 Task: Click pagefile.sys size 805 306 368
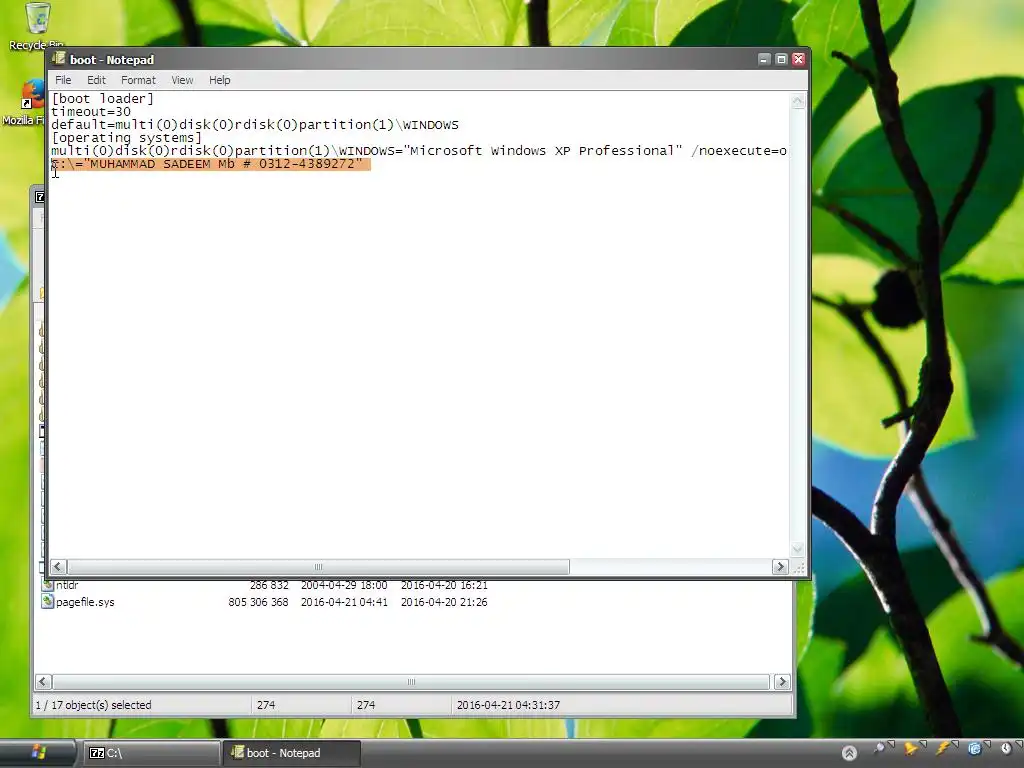pos(258,602)
